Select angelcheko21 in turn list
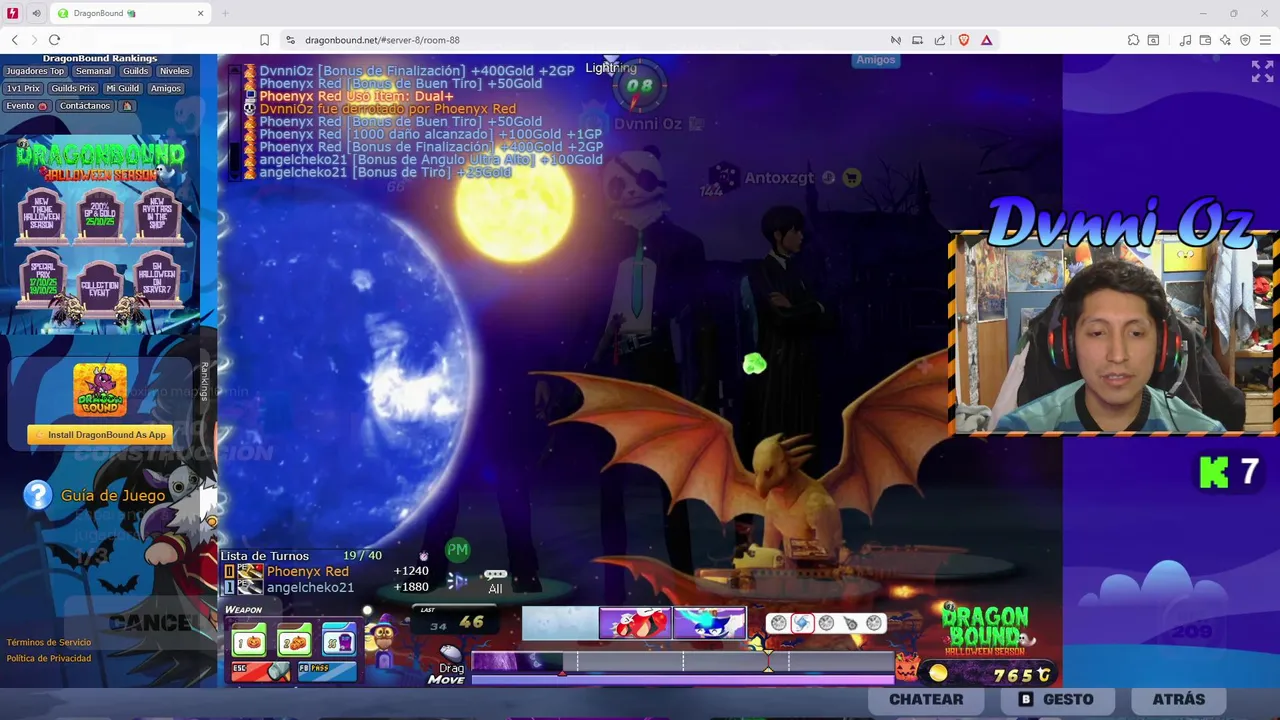This screenshot has height=720, width=1280. click(x=310, y=587)
